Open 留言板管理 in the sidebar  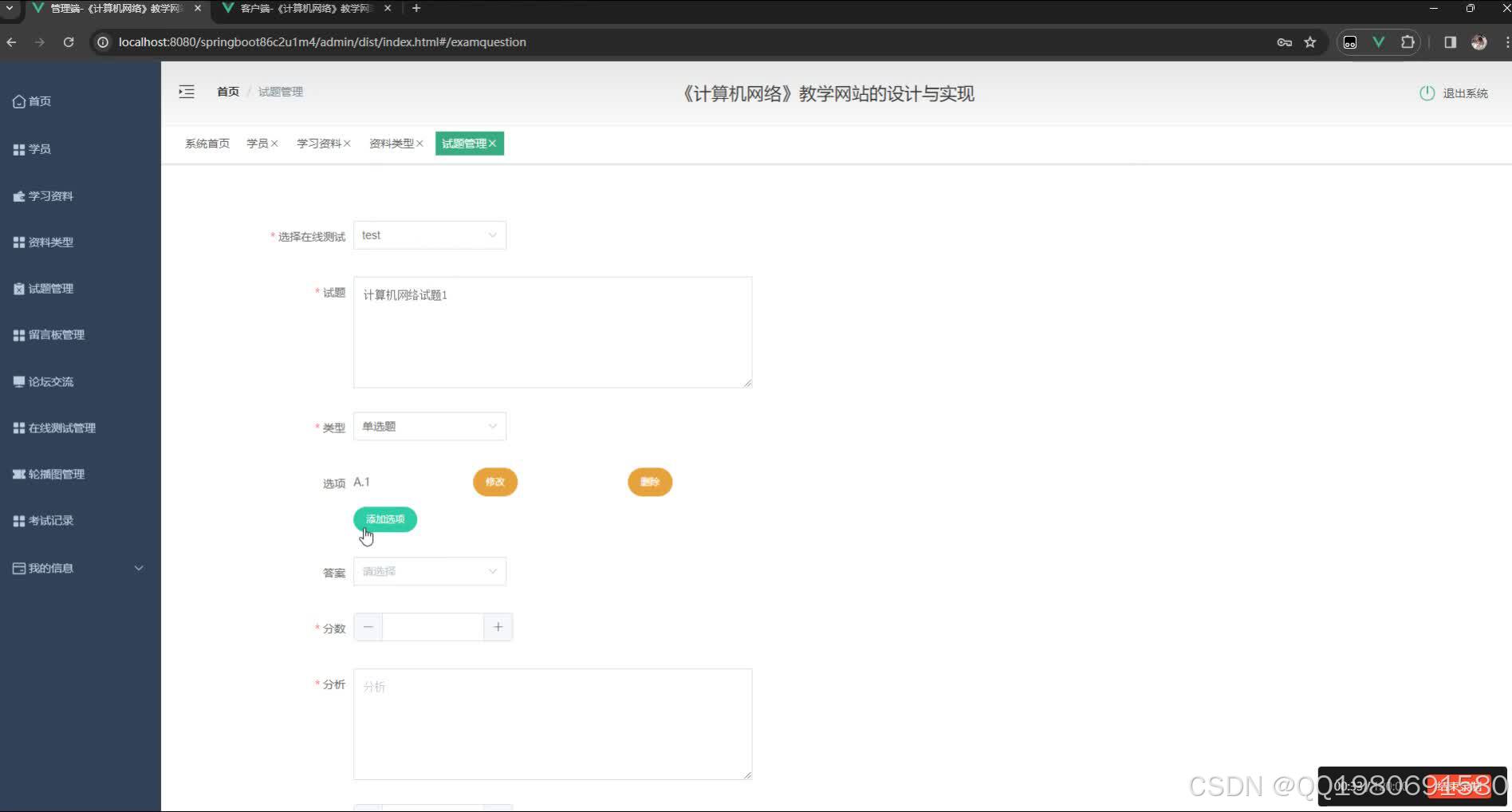(49, 335)
